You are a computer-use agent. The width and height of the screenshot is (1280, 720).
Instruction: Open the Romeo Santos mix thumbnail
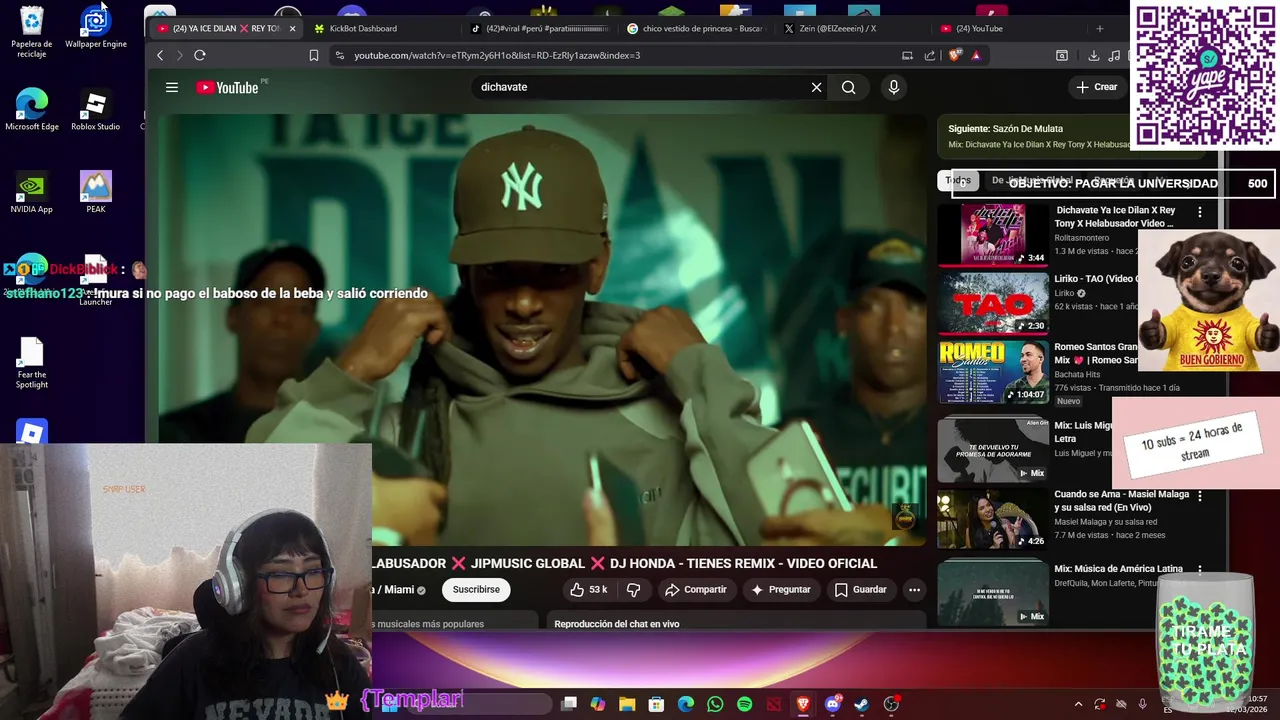point(992,371)
